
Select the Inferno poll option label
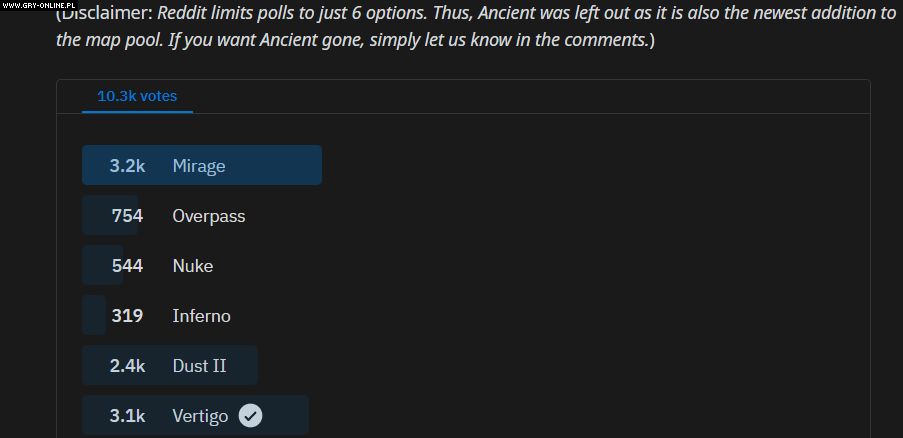[x=201, y=316]
